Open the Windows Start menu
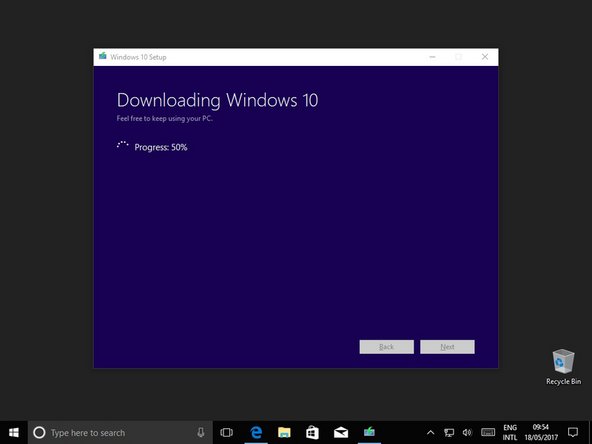Image resolution: width=592 pixels, height=444 pixels. coord(14,433)
